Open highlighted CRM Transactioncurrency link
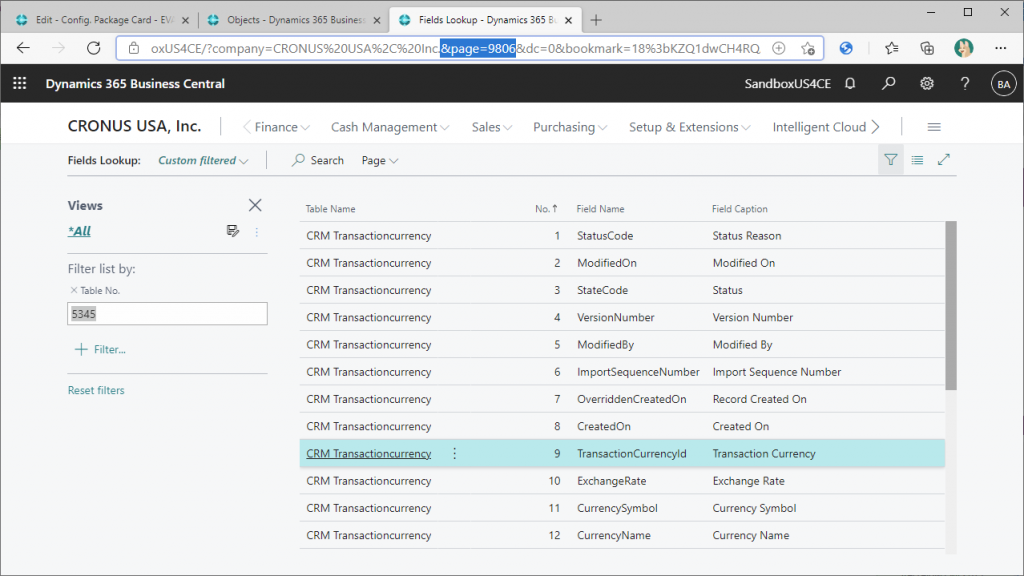The image size is (1024, 576). point(368,453)
